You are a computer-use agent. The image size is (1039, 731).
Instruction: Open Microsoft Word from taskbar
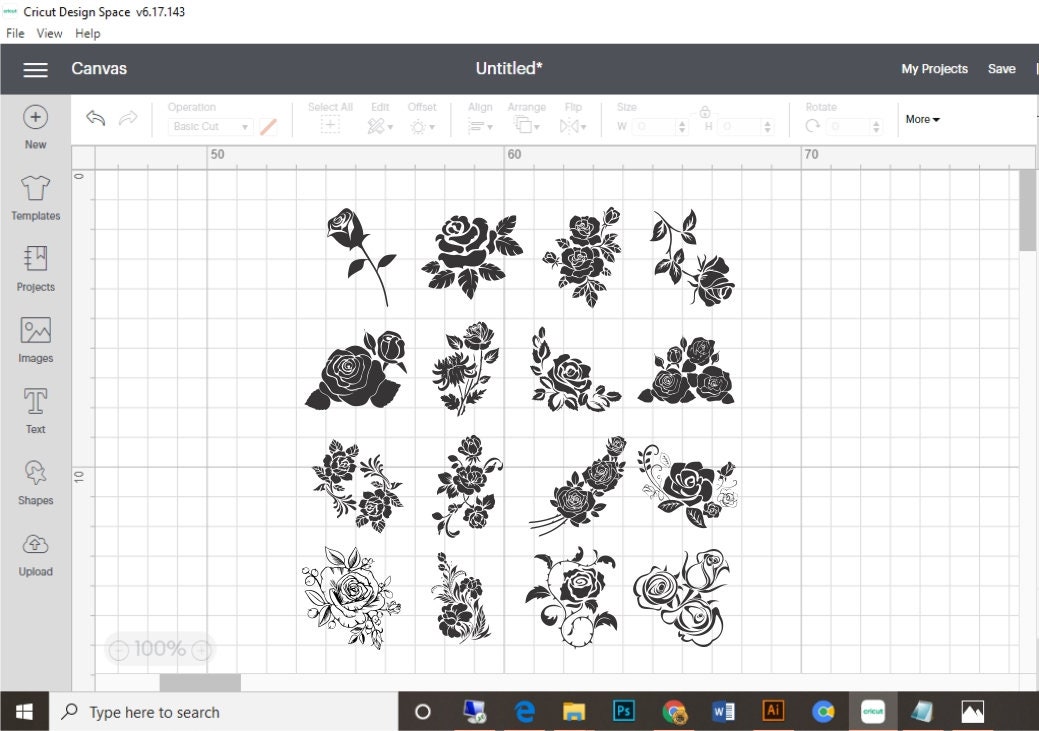[723, 712]
